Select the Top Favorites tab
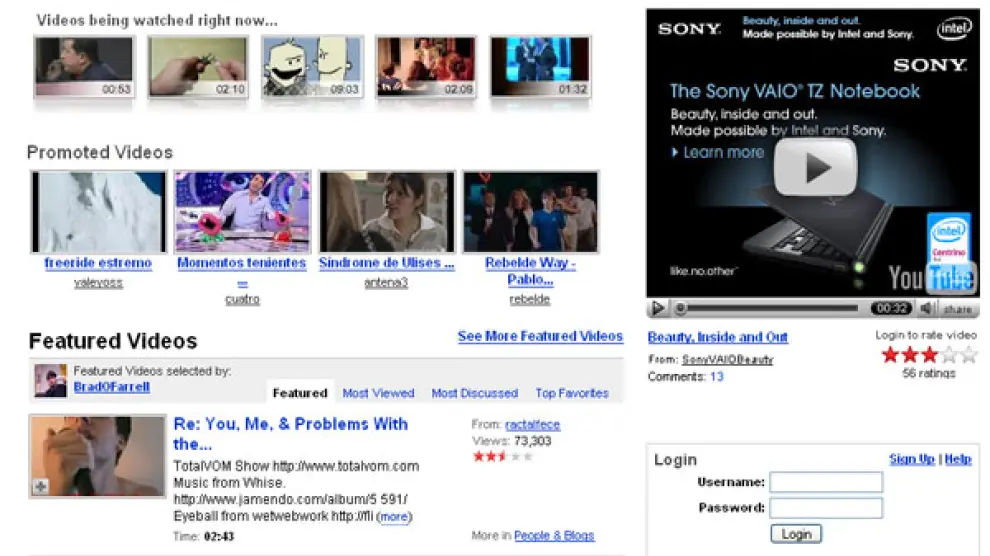 tap(571, 393)
